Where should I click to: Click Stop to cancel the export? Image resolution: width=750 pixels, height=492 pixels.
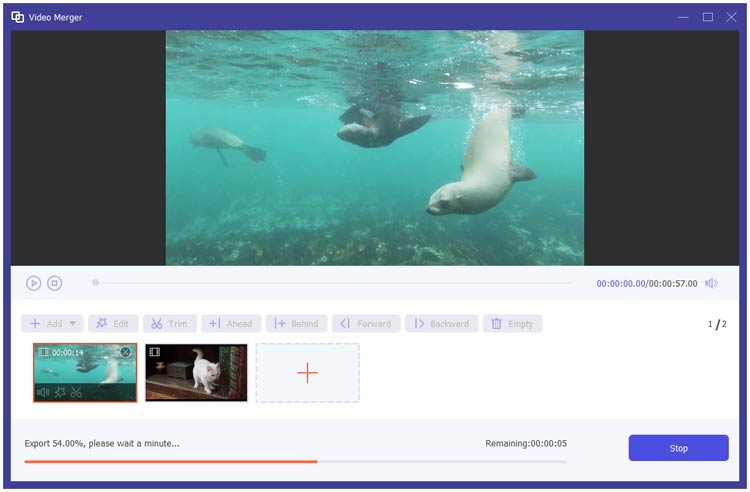pyautogui.click(x=678, y=448)
